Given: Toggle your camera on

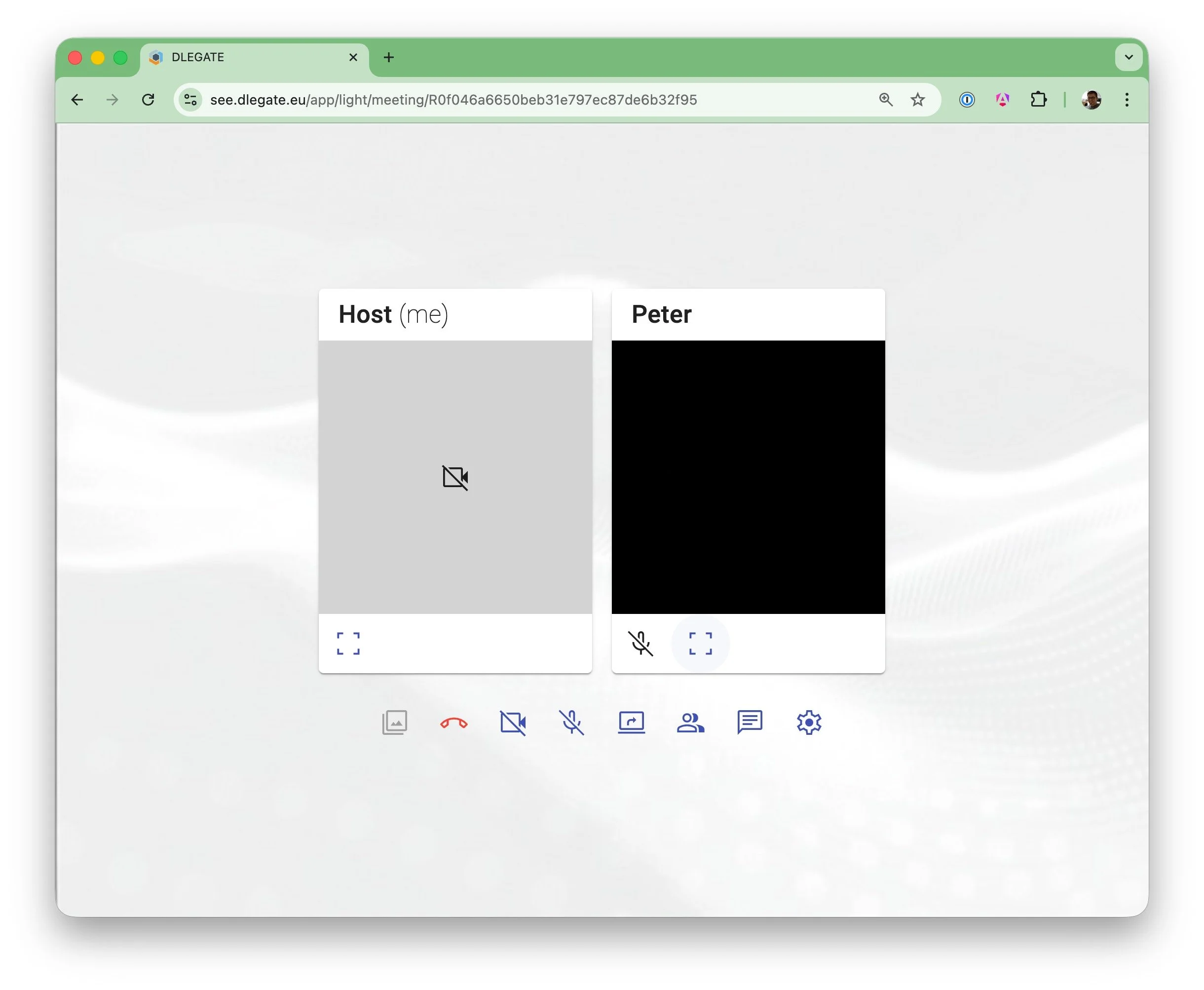Looking at the screenshot, I should (x=514, y=723).
